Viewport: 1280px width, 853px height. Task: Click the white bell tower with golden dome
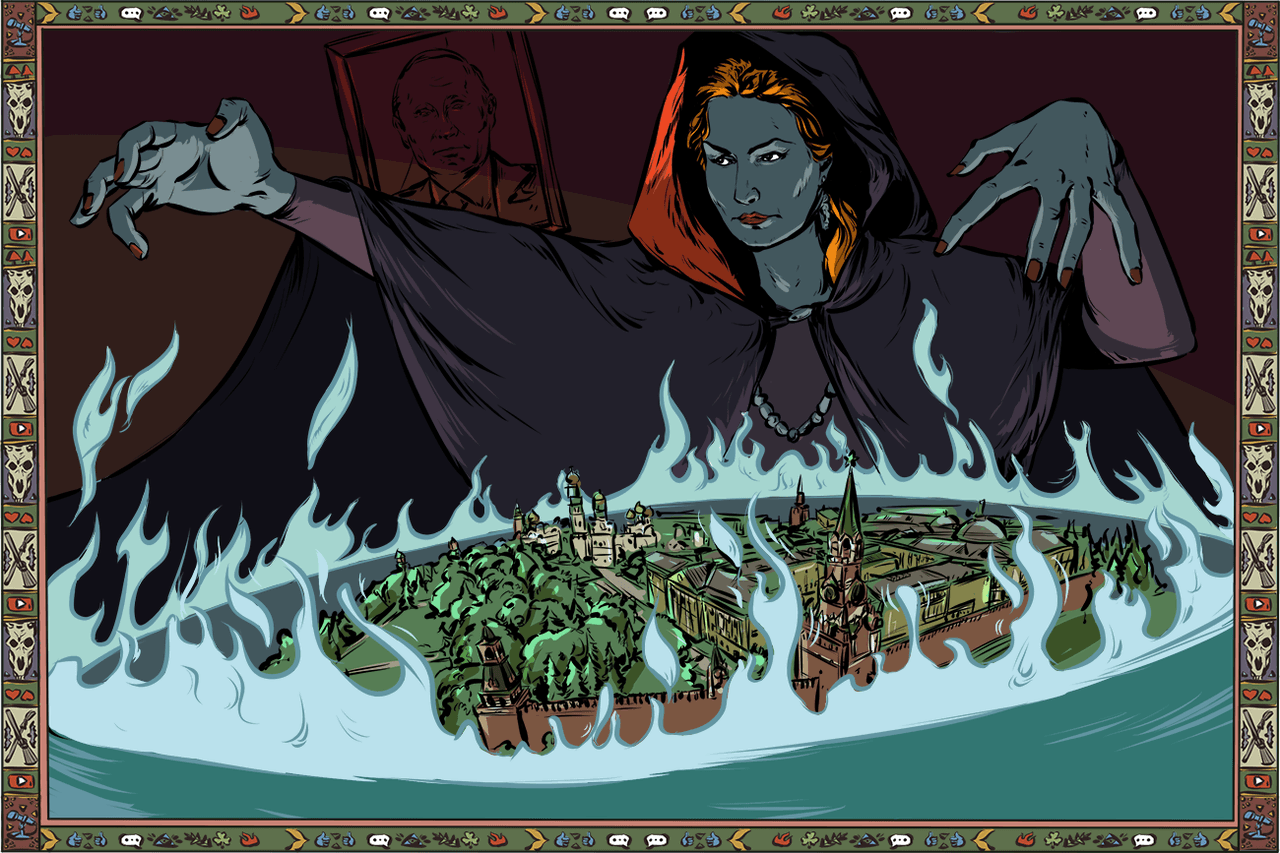tap(578, 515)
